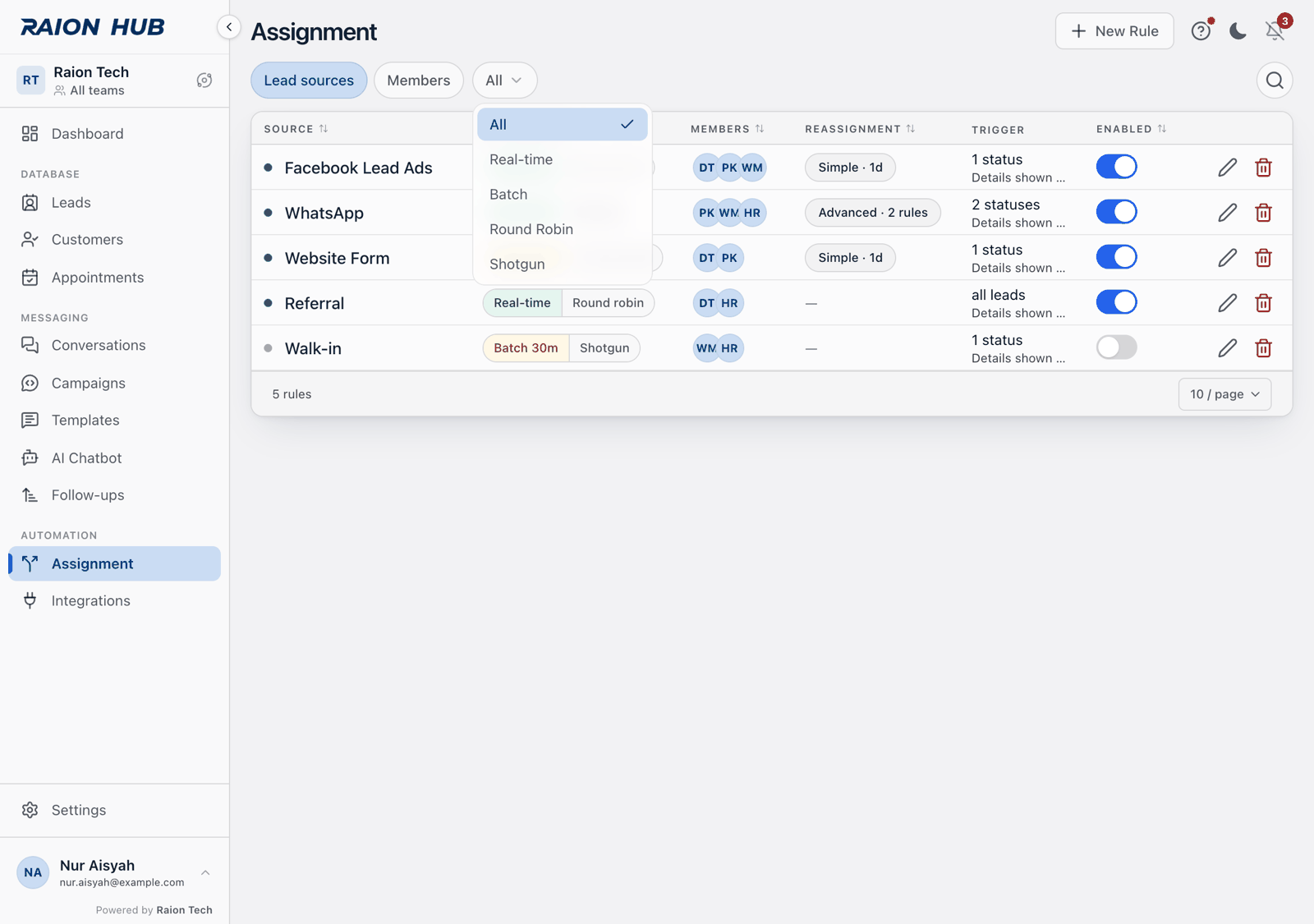Switch to the Members tab
Image resolution: width=1314 pixels, height=924 pixels.
click(418, 80)
